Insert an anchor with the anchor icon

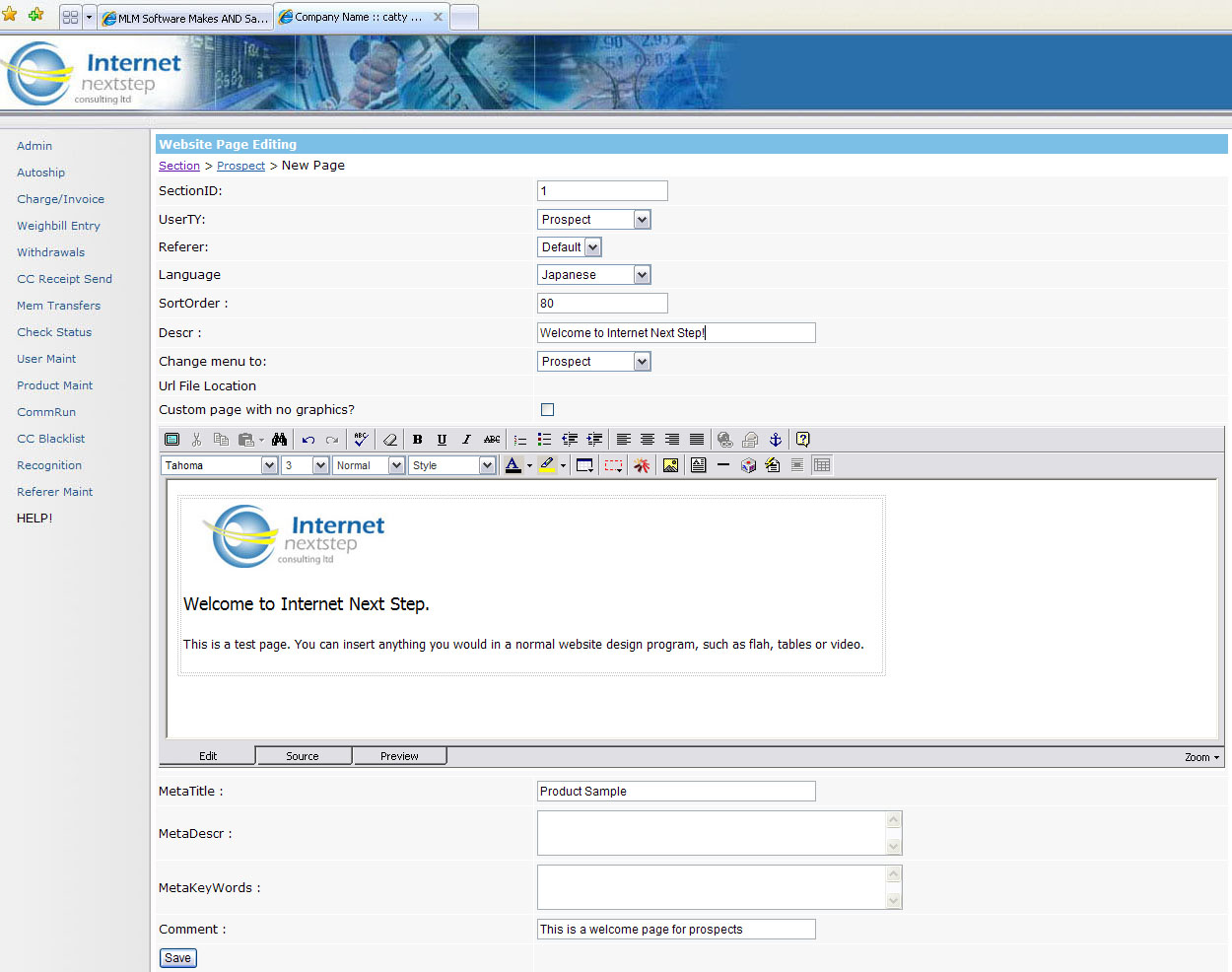pyautogui.click(x=775, y=440)
